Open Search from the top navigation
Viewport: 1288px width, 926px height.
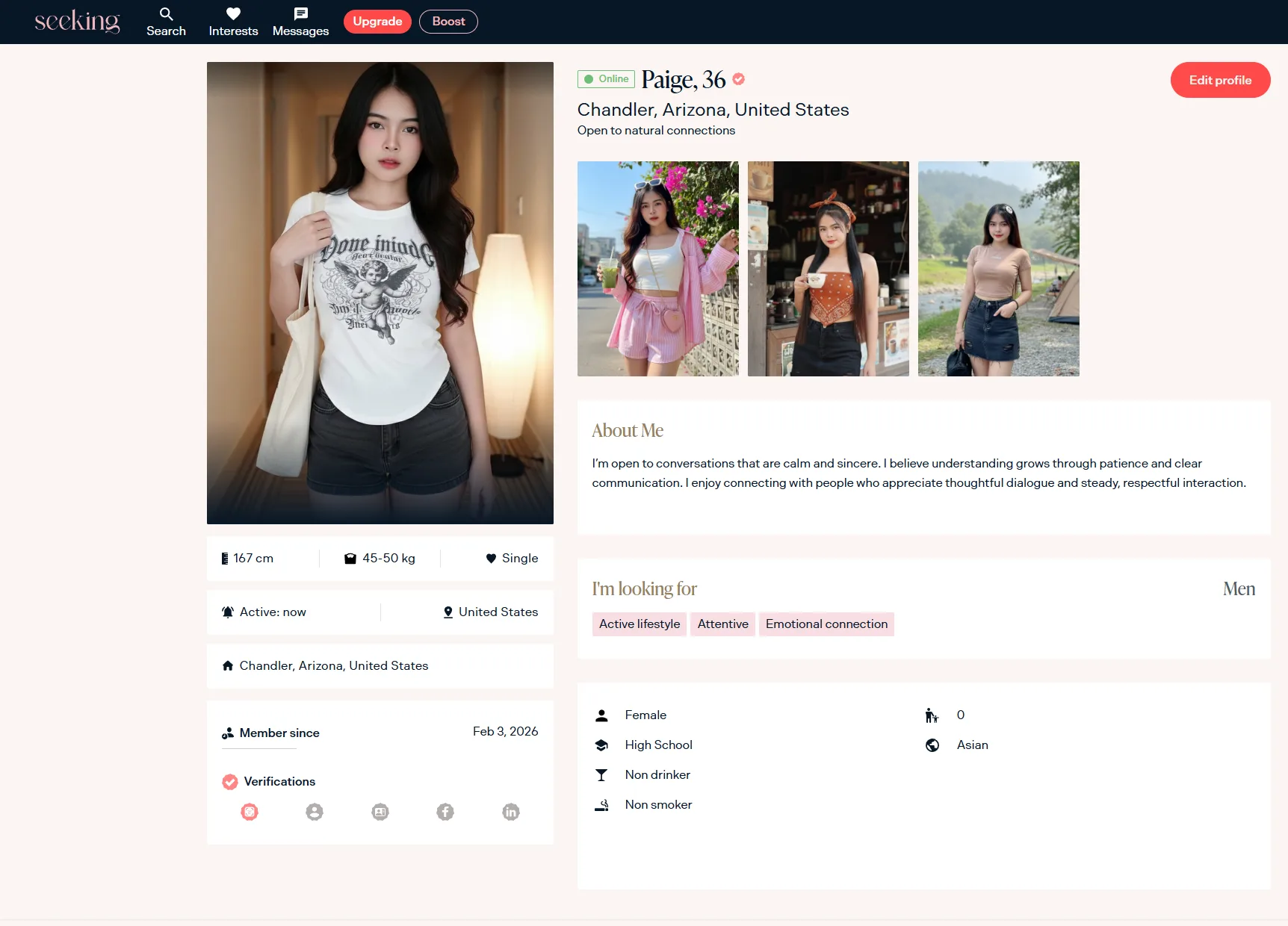point(166,22)
